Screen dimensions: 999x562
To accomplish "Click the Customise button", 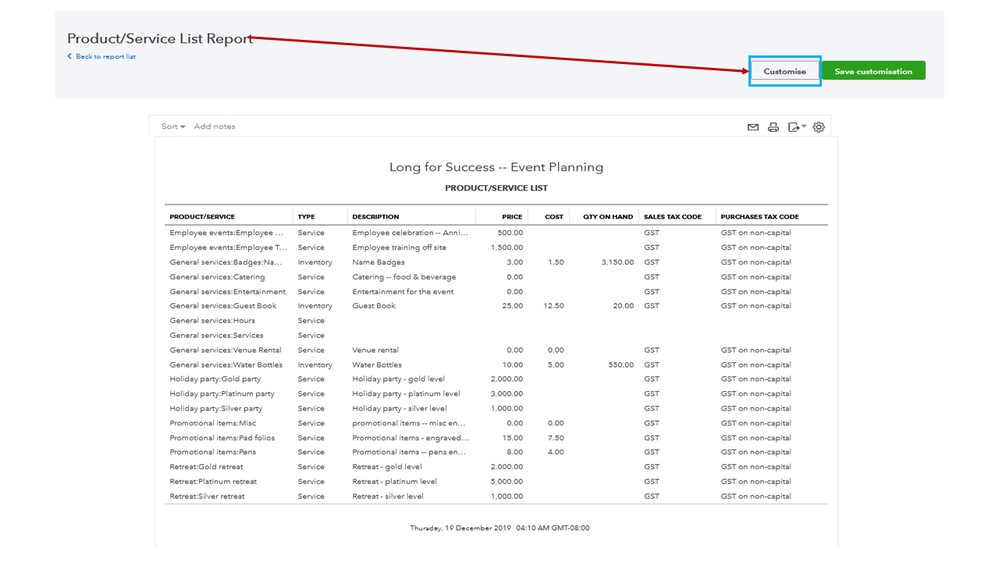I will pos(784,71).
